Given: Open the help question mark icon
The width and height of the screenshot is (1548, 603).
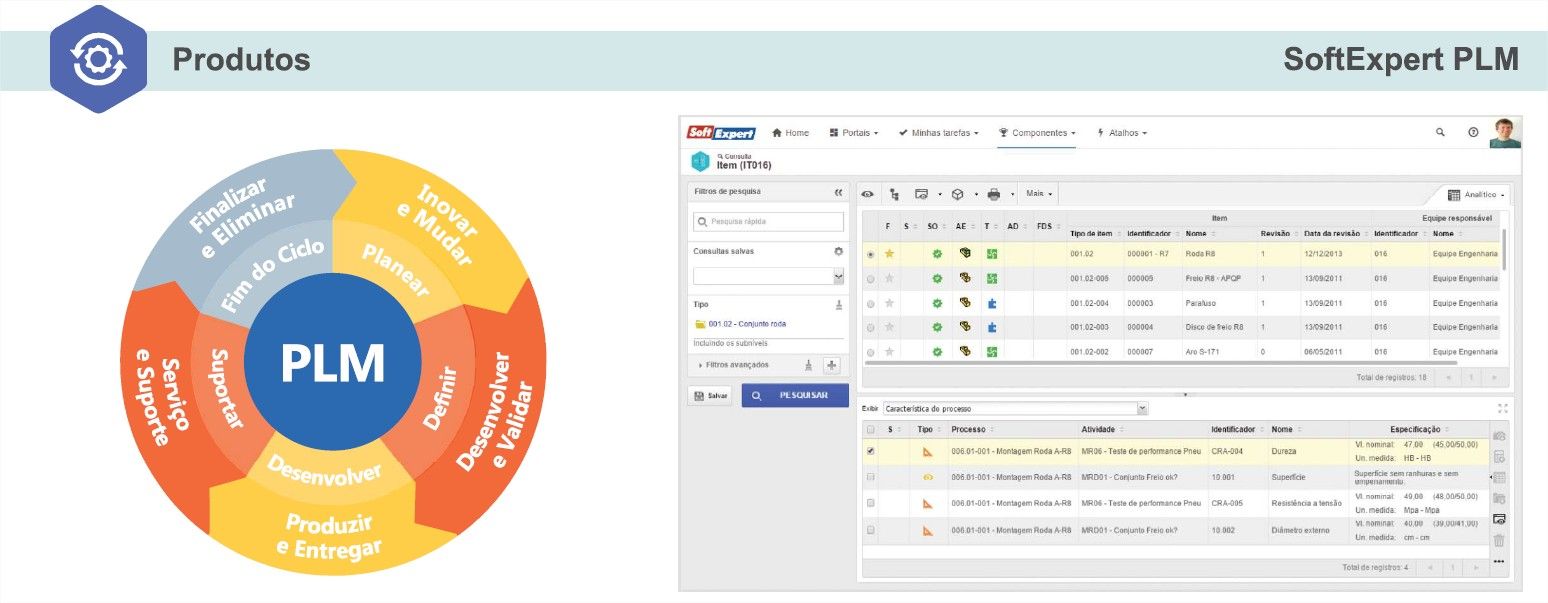Looking at the screenshot, I should 1473,133.
